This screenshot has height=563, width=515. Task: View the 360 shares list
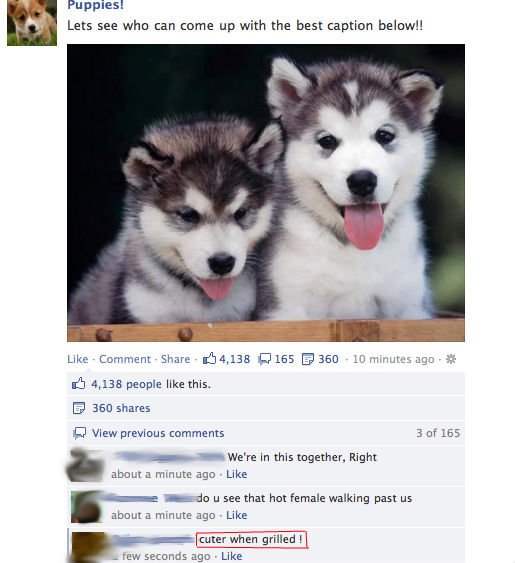coord(121,408)
